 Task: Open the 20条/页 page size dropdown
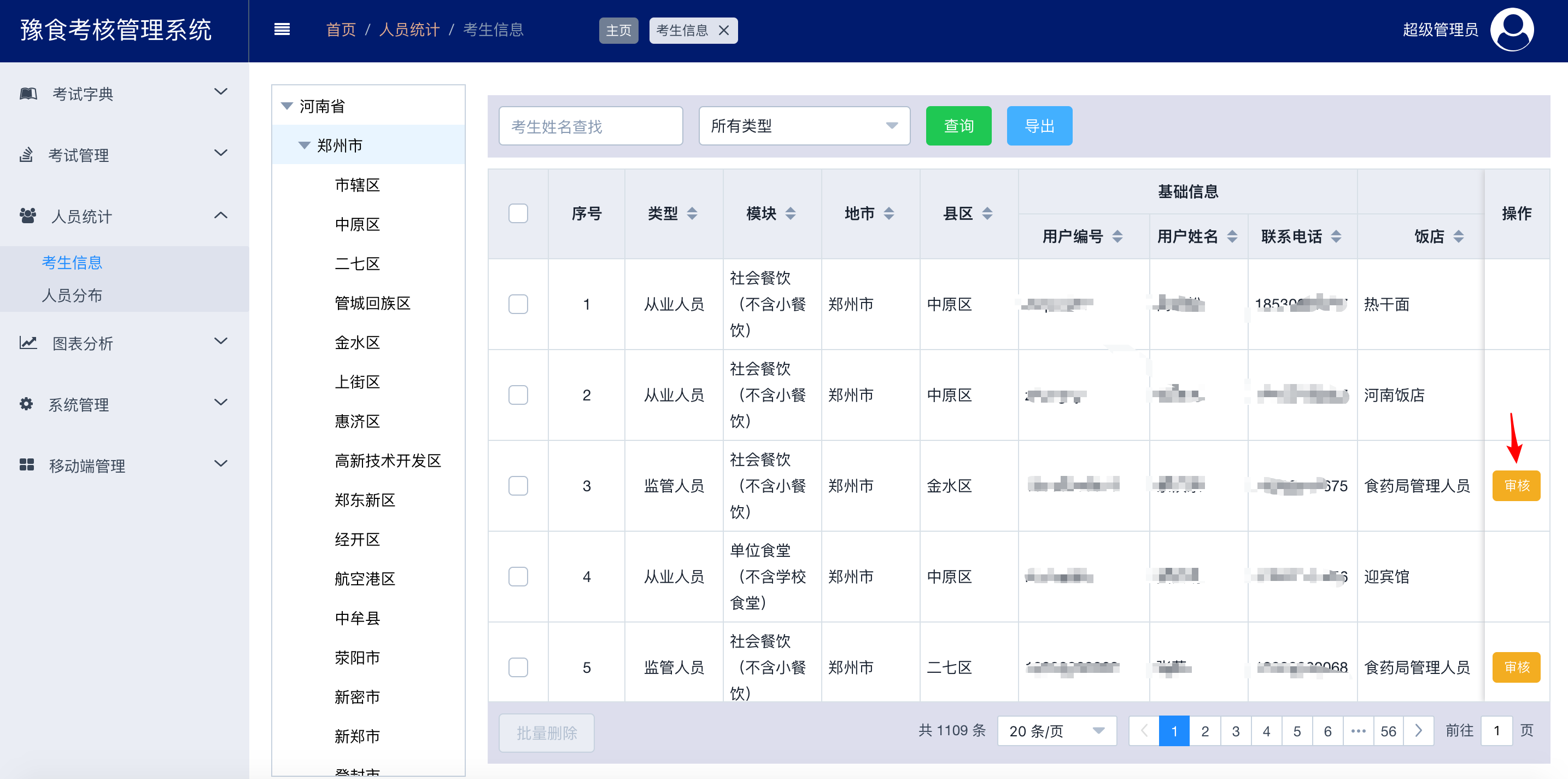pos(1057,730)
